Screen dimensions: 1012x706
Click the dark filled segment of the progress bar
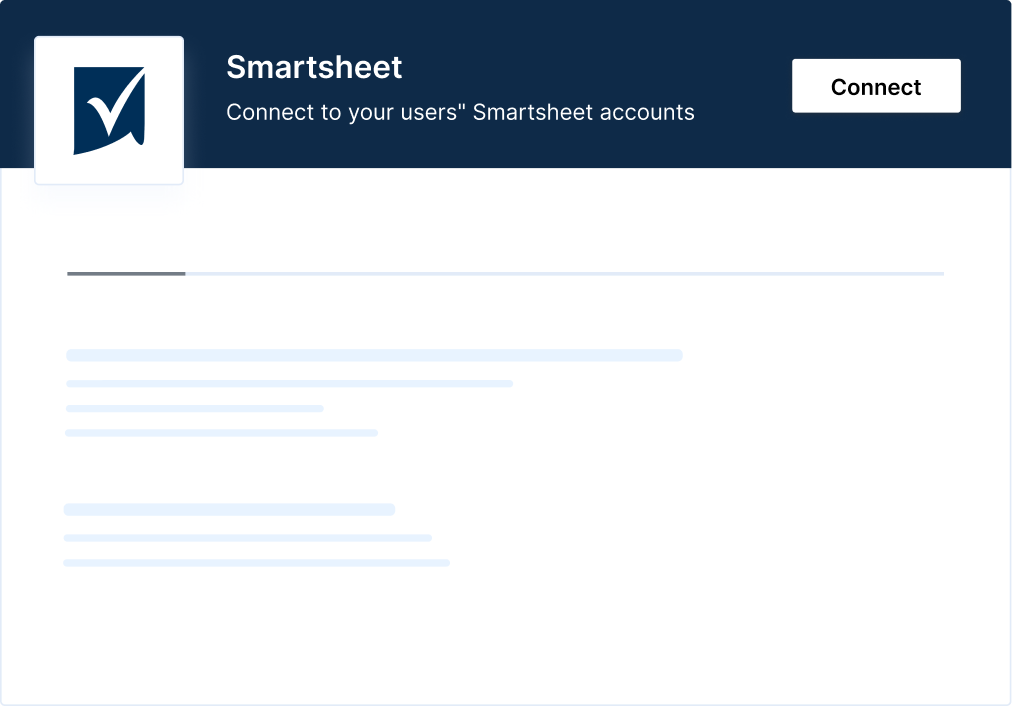point(125,273)
